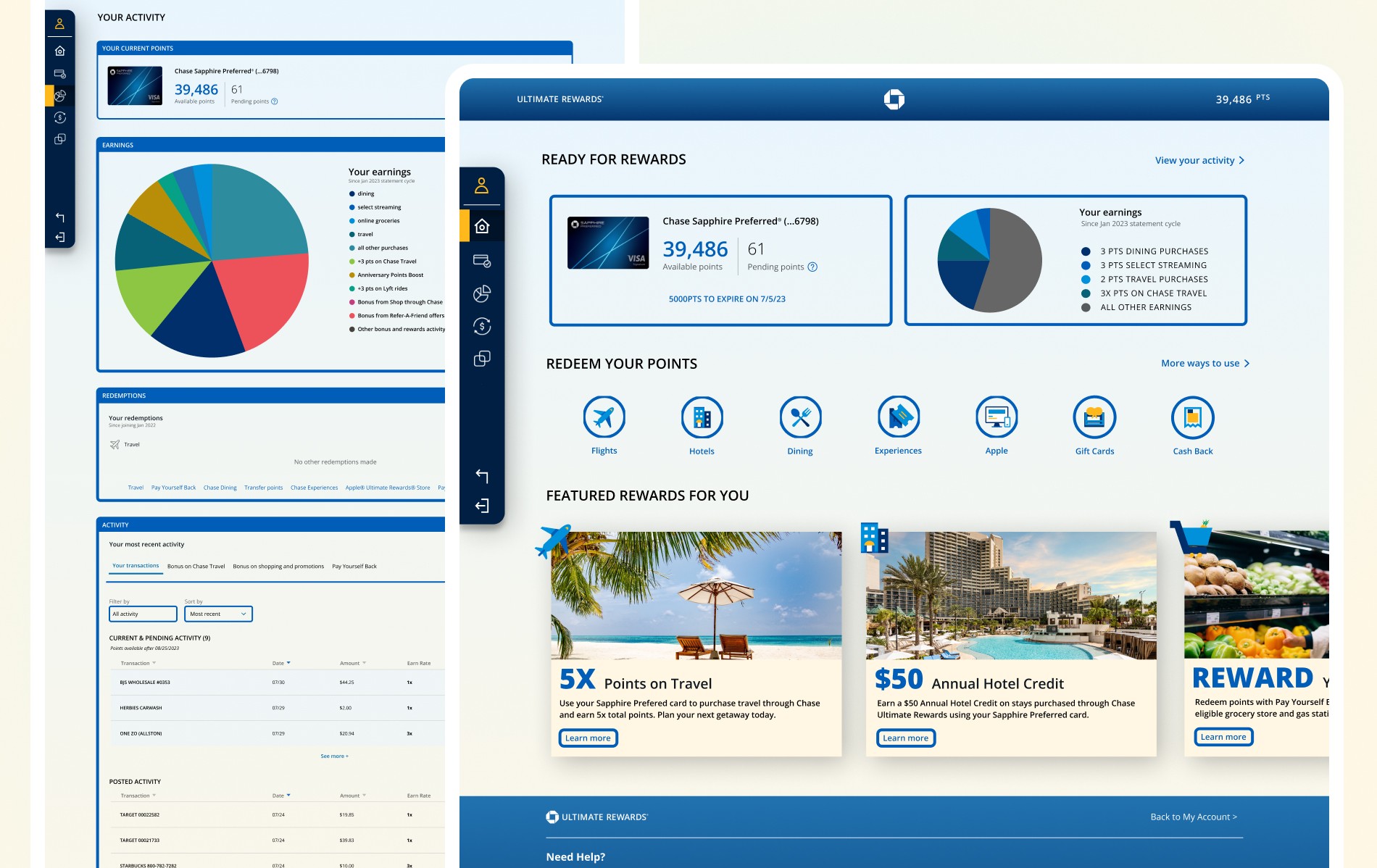Select the pie chart icon in Your Activity sidebar
Viewport: 1377px width, 868px height.
point(60,96)
